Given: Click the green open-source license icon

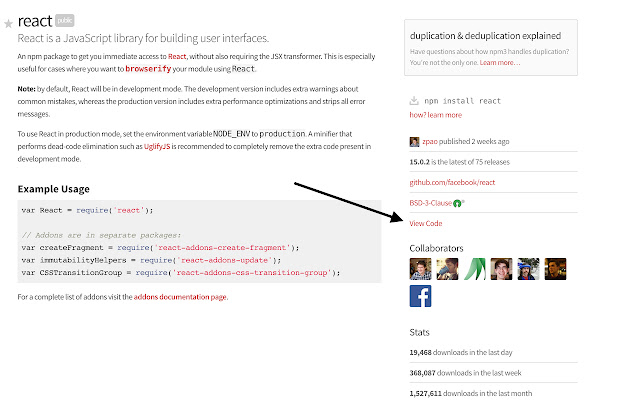Looking at the screenshot, I should (x=457, y=203).
